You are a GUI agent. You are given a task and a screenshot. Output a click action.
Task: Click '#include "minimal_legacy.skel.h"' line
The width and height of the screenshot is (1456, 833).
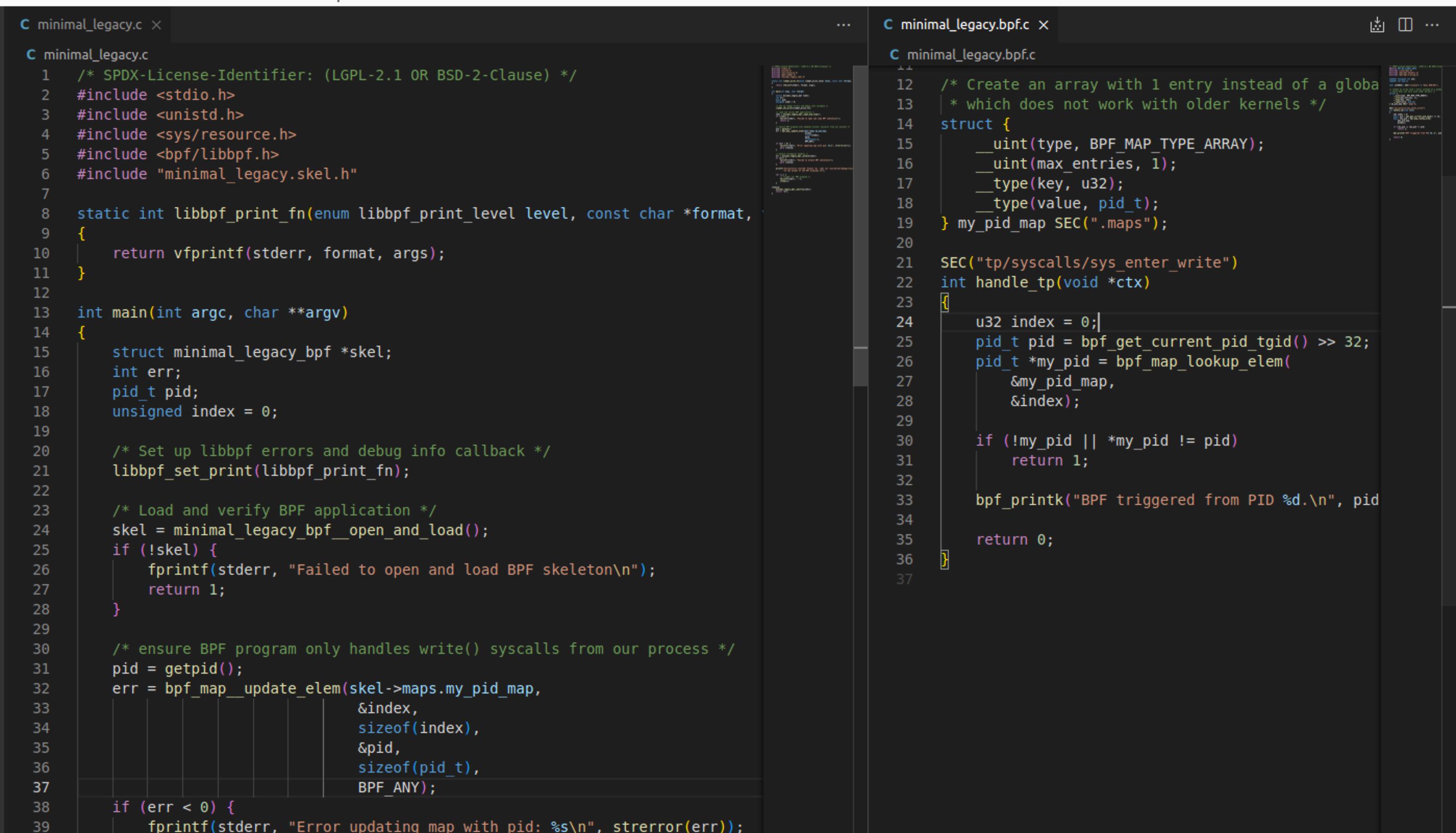(x=217, y=174)
